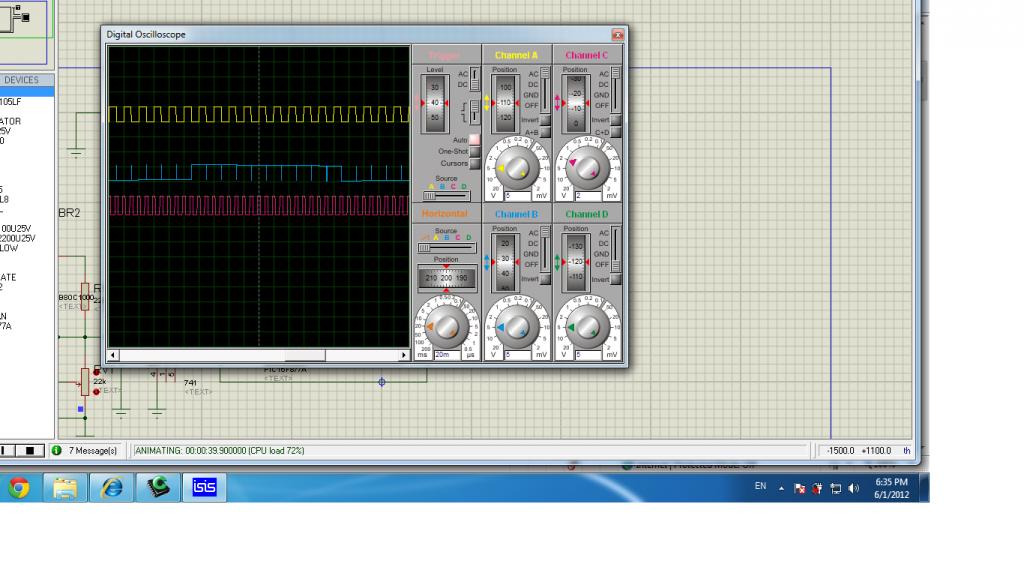Toggle the Cursors button
The width and height of the screenshot is (1024, 576).
coord(475,164)
